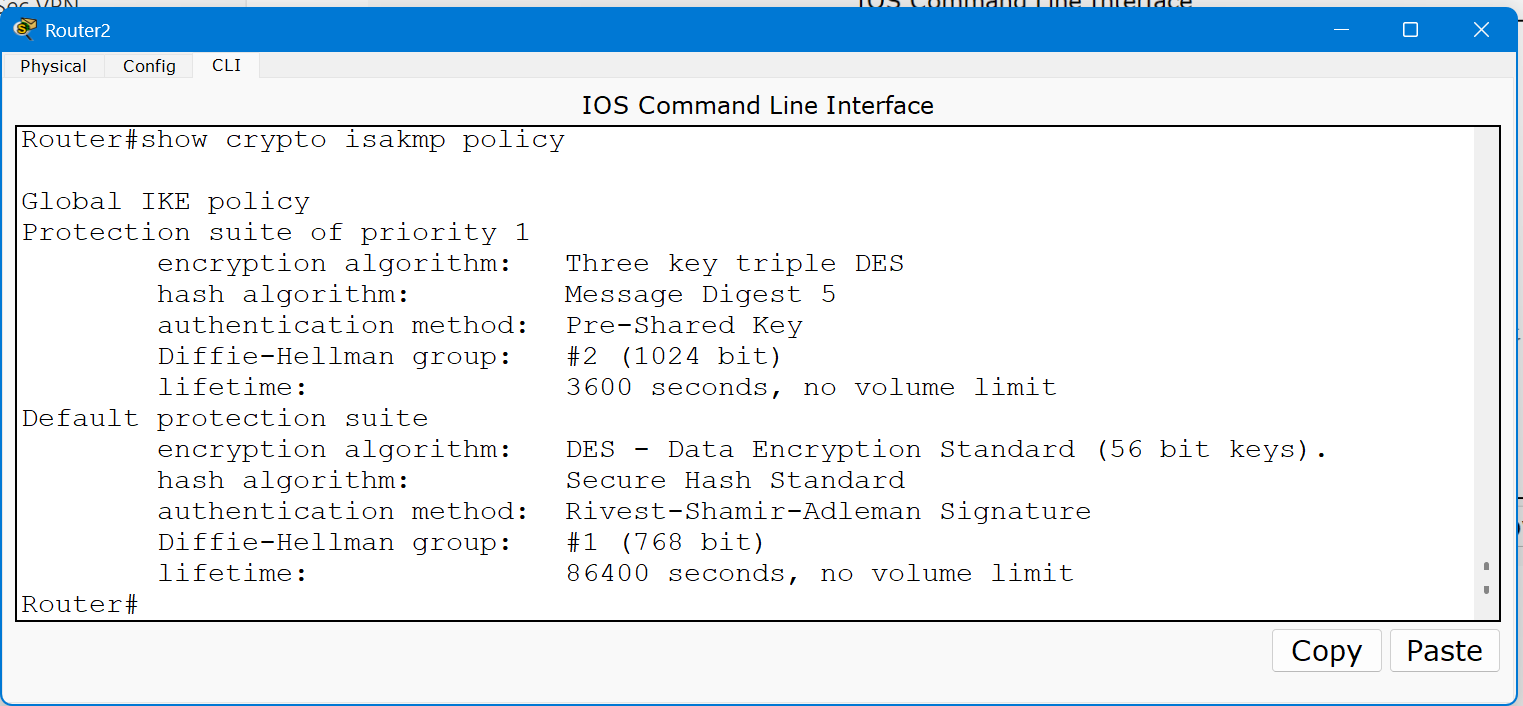Minimize the Router2 window
1523x706 pixels.
pyautogui.click(x=1341, y=30)
